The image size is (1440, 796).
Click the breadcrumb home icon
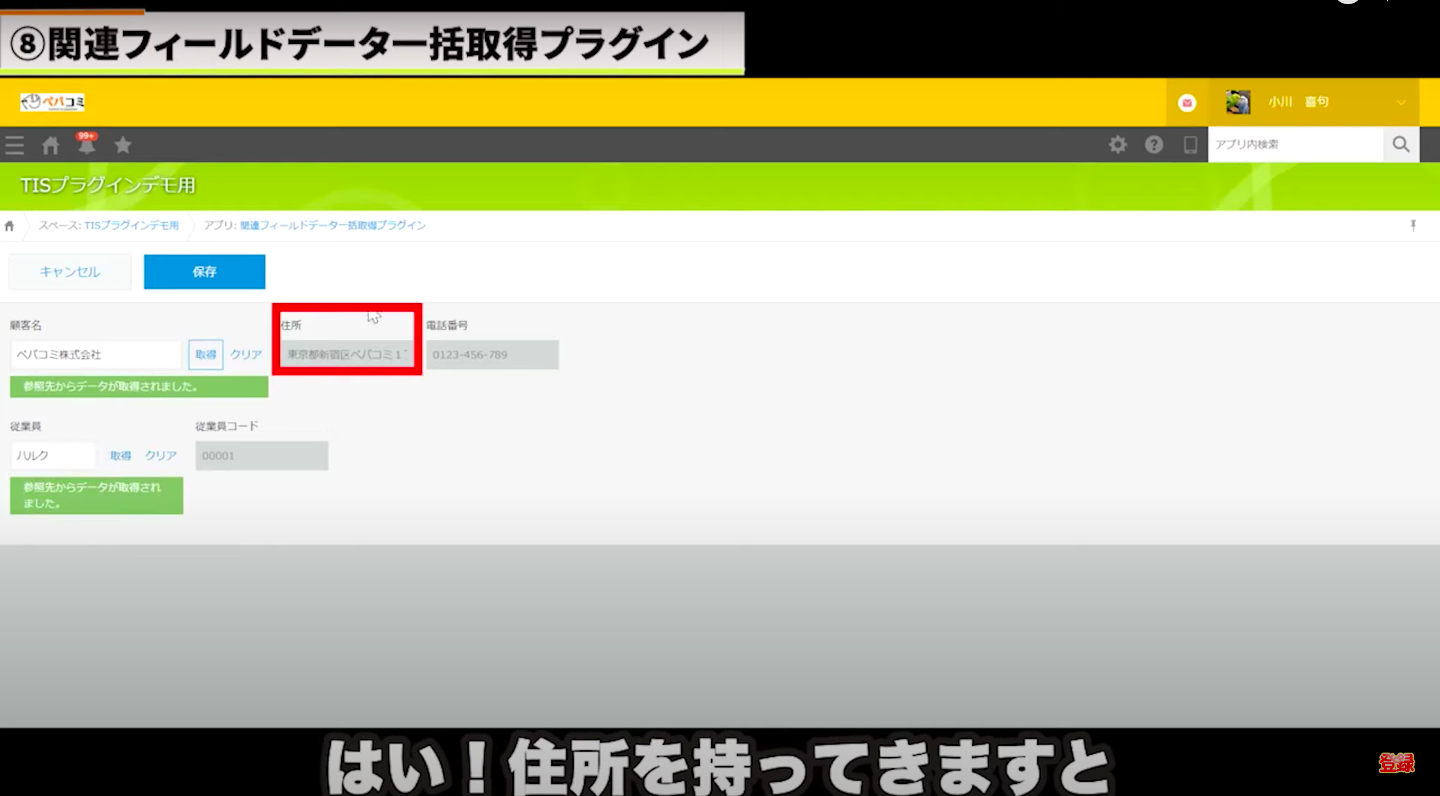click(x=10, y=226)
